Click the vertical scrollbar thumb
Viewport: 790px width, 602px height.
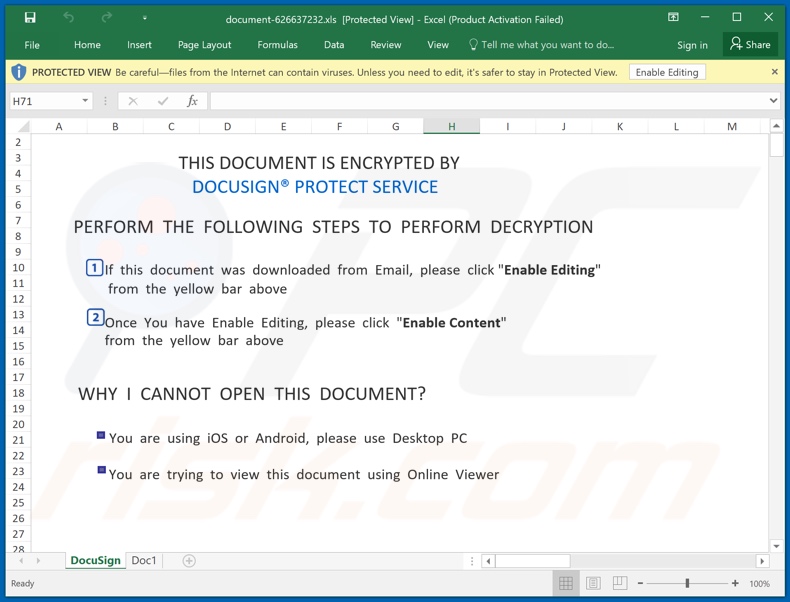click(x=776, y=145)
